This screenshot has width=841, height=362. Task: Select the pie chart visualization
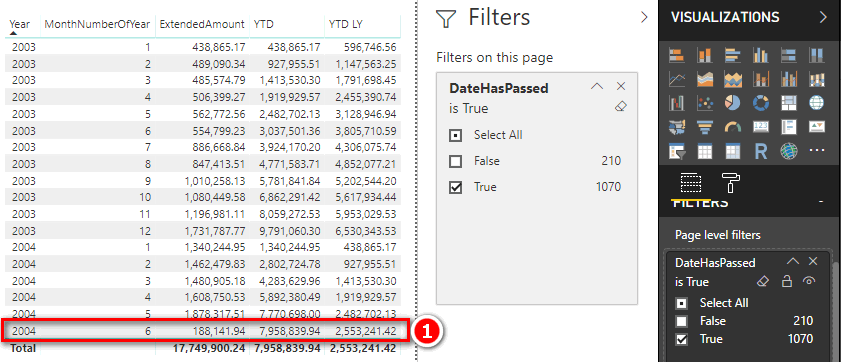pyautogui.click(x=732, y=102)
